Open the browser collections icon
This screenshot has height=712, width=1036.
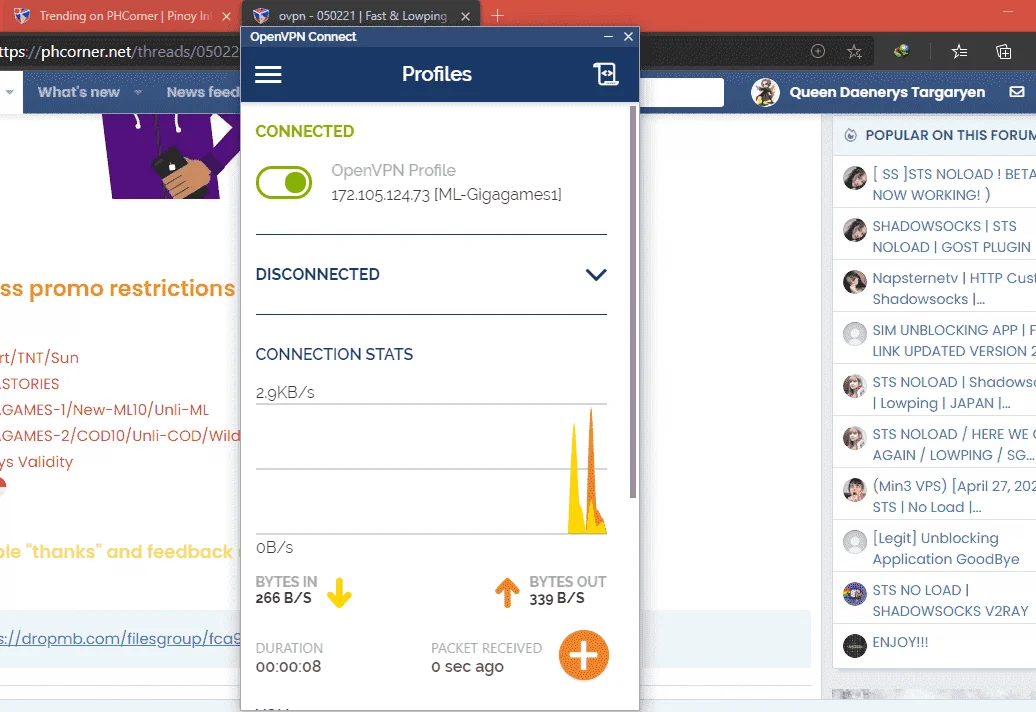tap(1004, 52)
